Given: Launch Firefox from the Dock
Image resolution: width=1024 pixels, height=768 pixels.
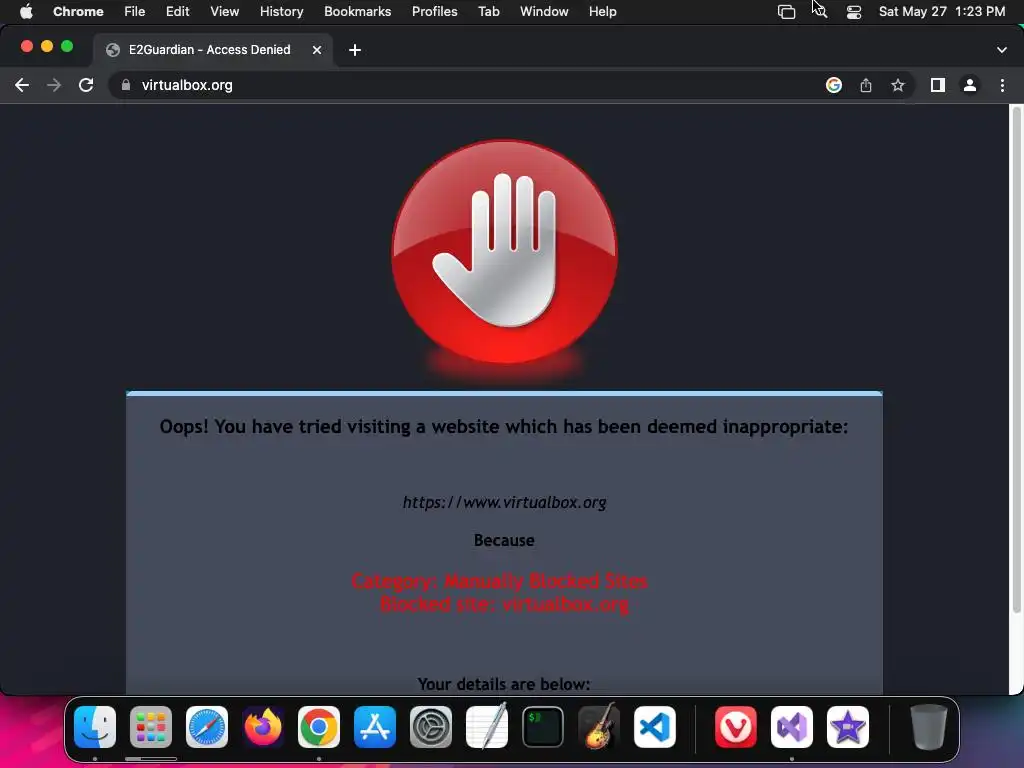Looking at the screenshot, I should [x=263, y=727].
